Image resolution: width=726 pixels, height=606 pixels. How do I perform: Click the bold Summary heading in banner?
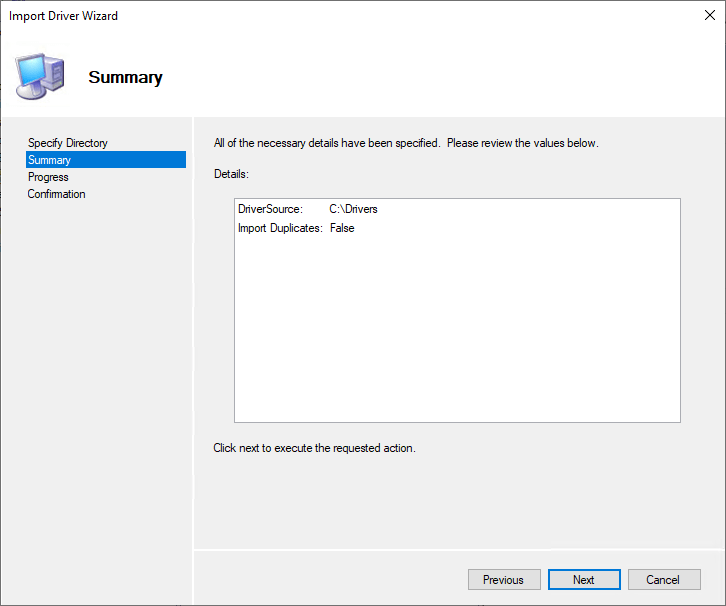pyautogui.click(x=125, y=77)
